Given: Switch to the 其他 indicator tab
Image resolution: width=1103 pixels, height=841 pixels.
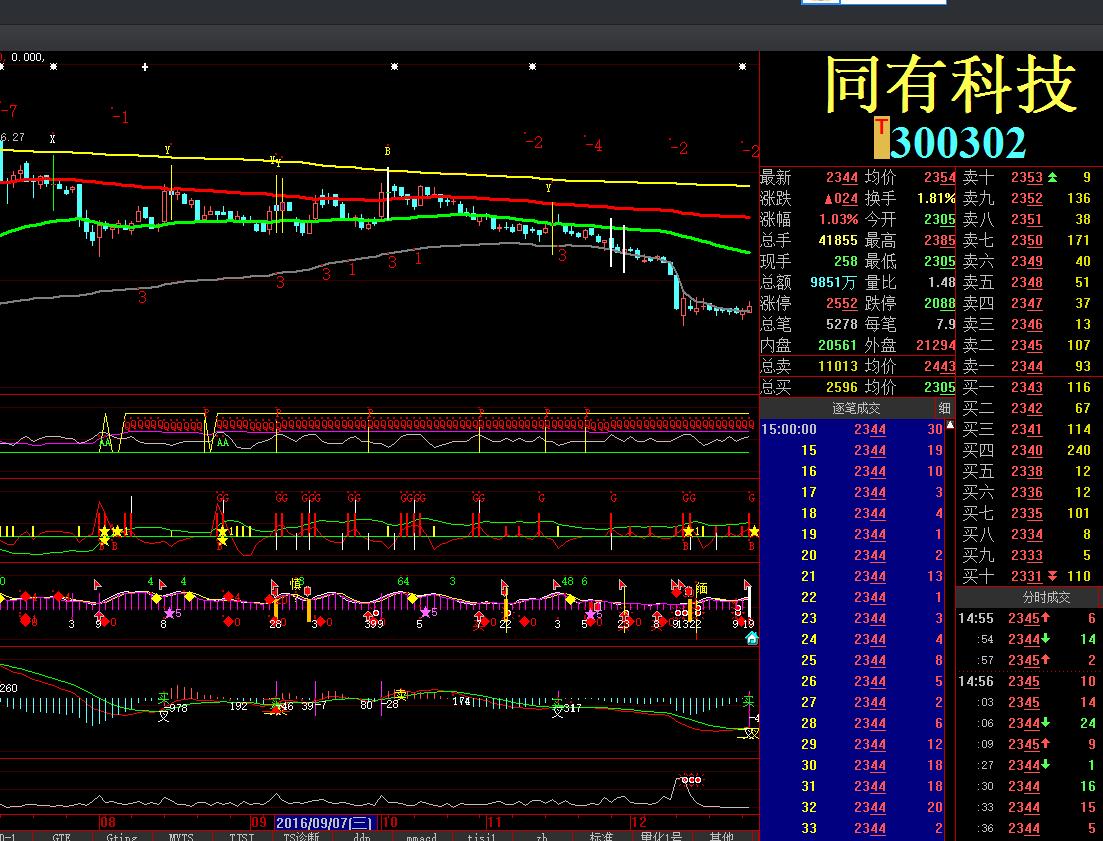Looking at the screenshot, I should [722, 836].
